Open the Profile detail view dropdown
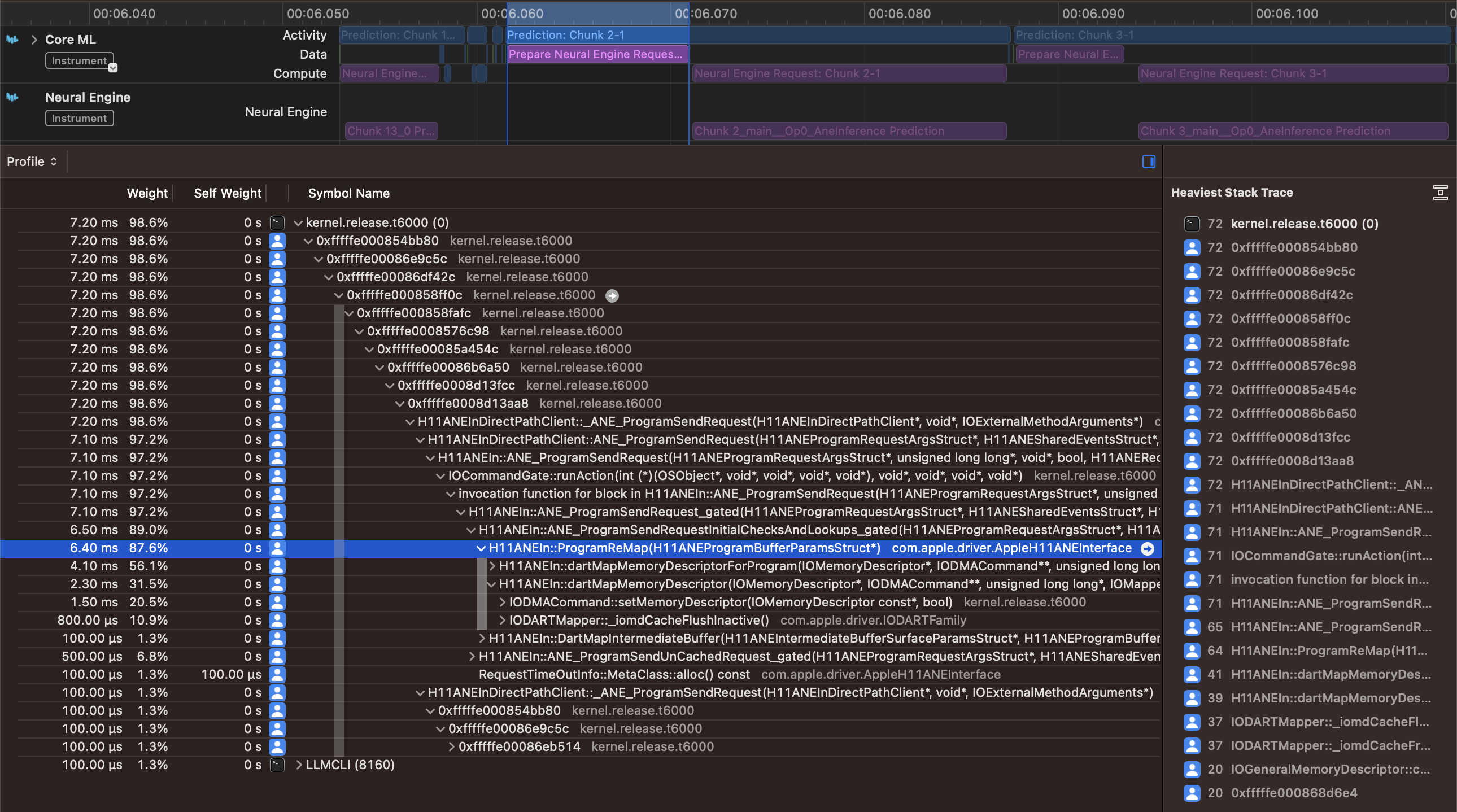Viewport: 1457px width, 812px height. (32, 161)
